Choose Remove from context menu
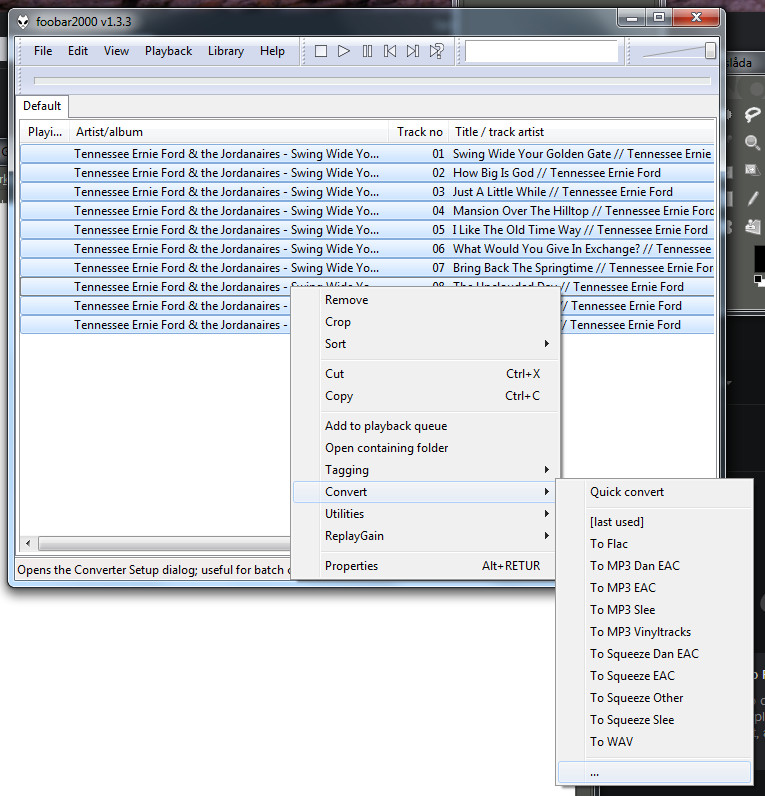 tap(426, 300)
